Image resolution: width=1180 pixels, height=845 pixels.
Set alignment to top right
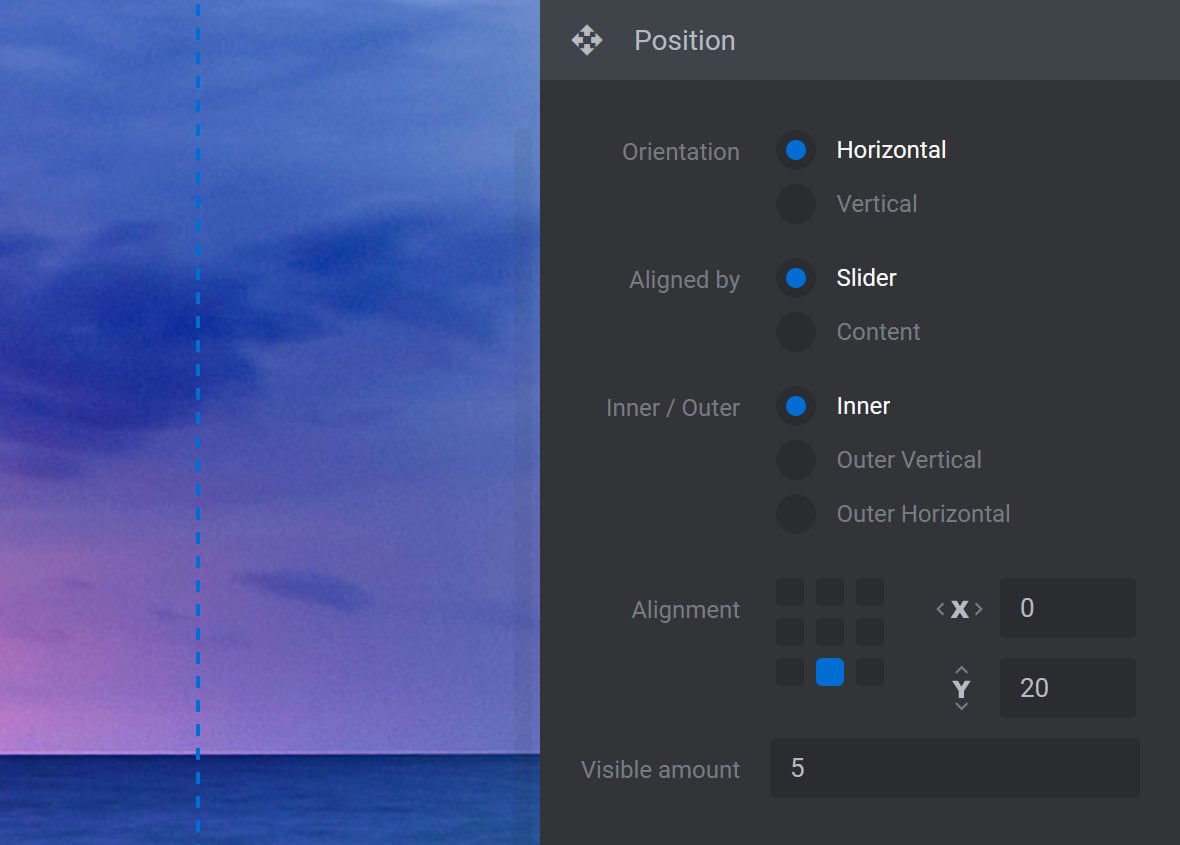point(869,592)
